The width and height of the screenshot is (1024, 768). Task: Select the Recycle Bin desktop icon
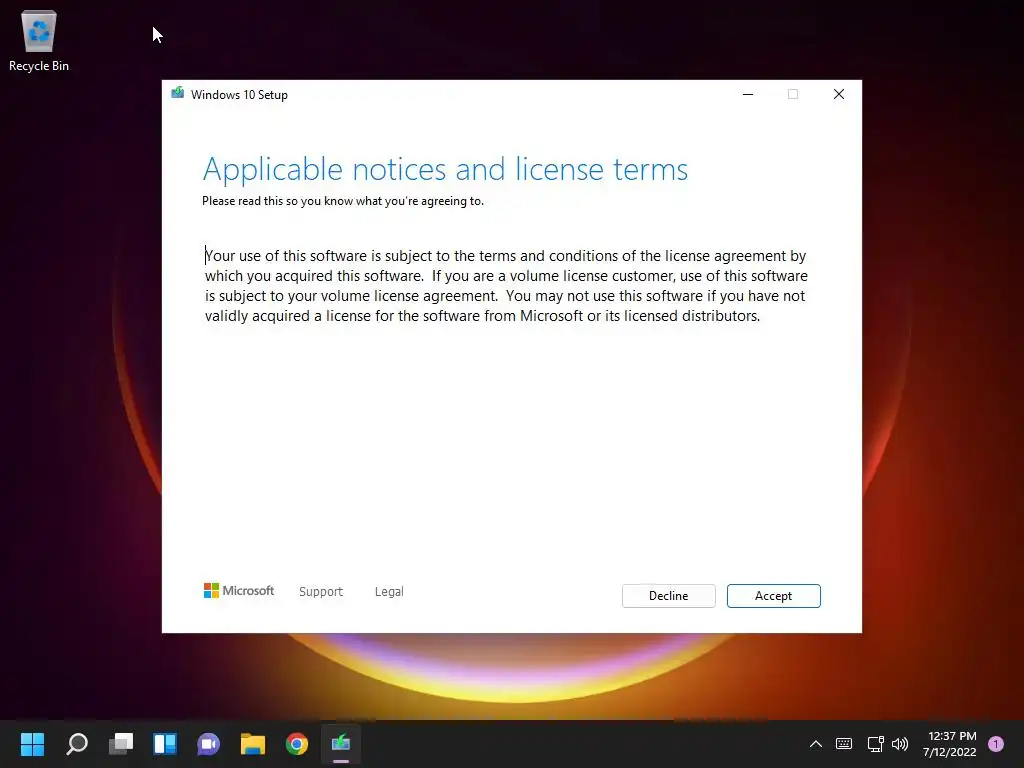[39, 41]
